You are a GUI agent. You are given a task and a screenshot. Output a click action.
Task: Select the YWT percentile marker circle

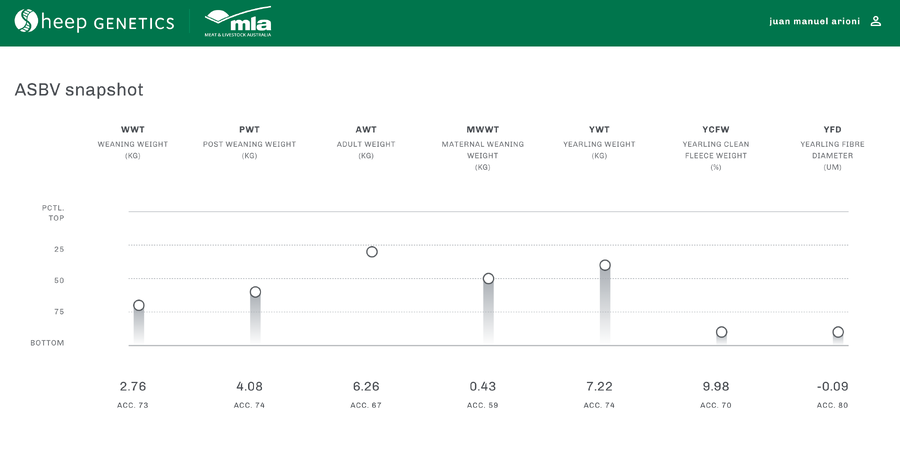point(605,265)
